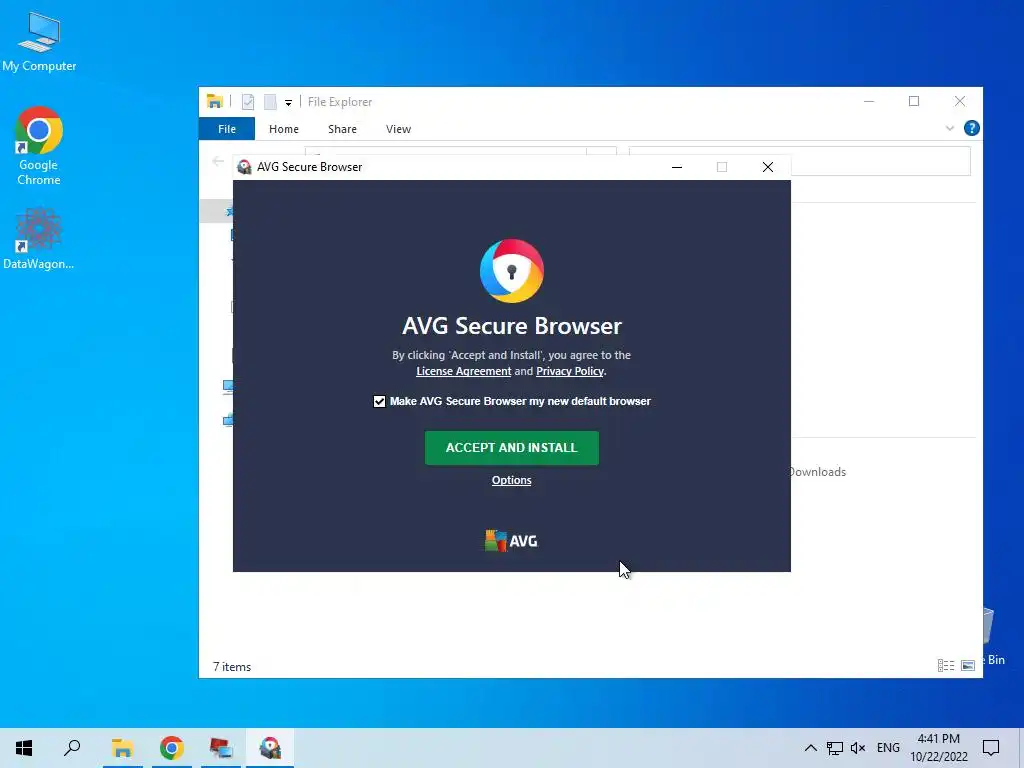
Task: Open installer Options link
Action: [x=511, y=480]
